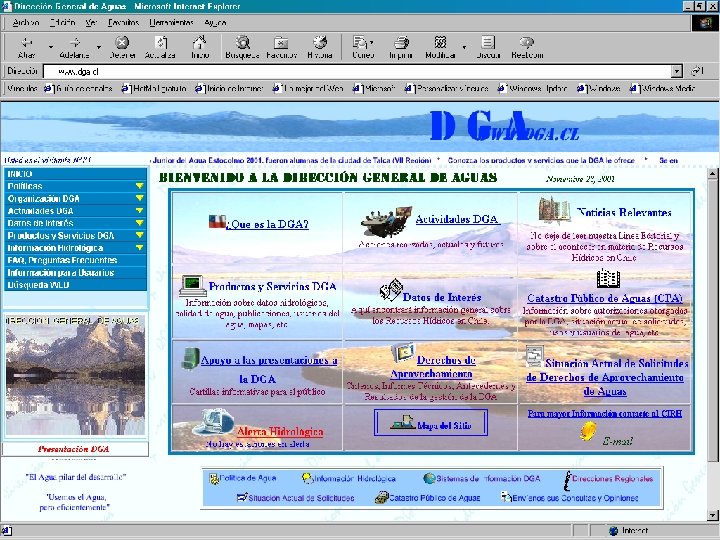The width and height of the screenshot is (720, 540).
Task: Expand the Políticas menu arrow
Action: click(140, 186)
